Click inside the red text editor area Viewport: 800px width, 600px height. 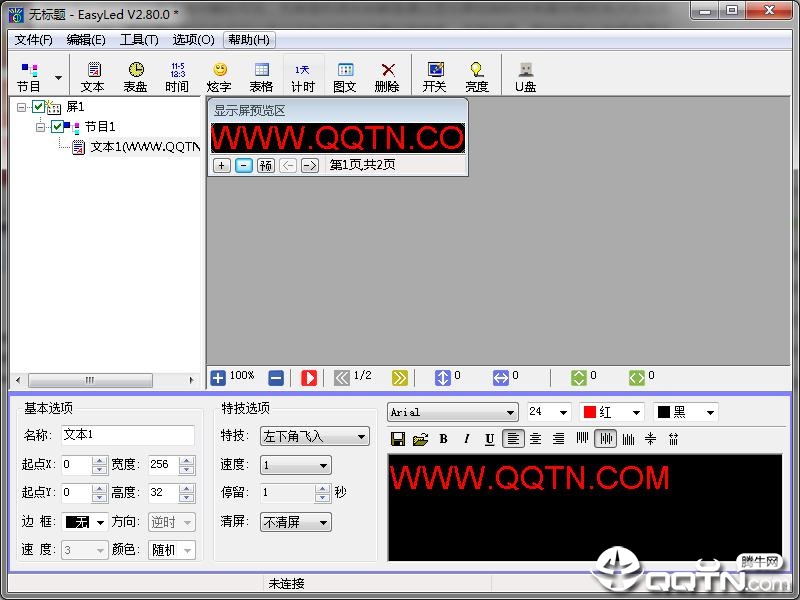[x=585, y=507]
